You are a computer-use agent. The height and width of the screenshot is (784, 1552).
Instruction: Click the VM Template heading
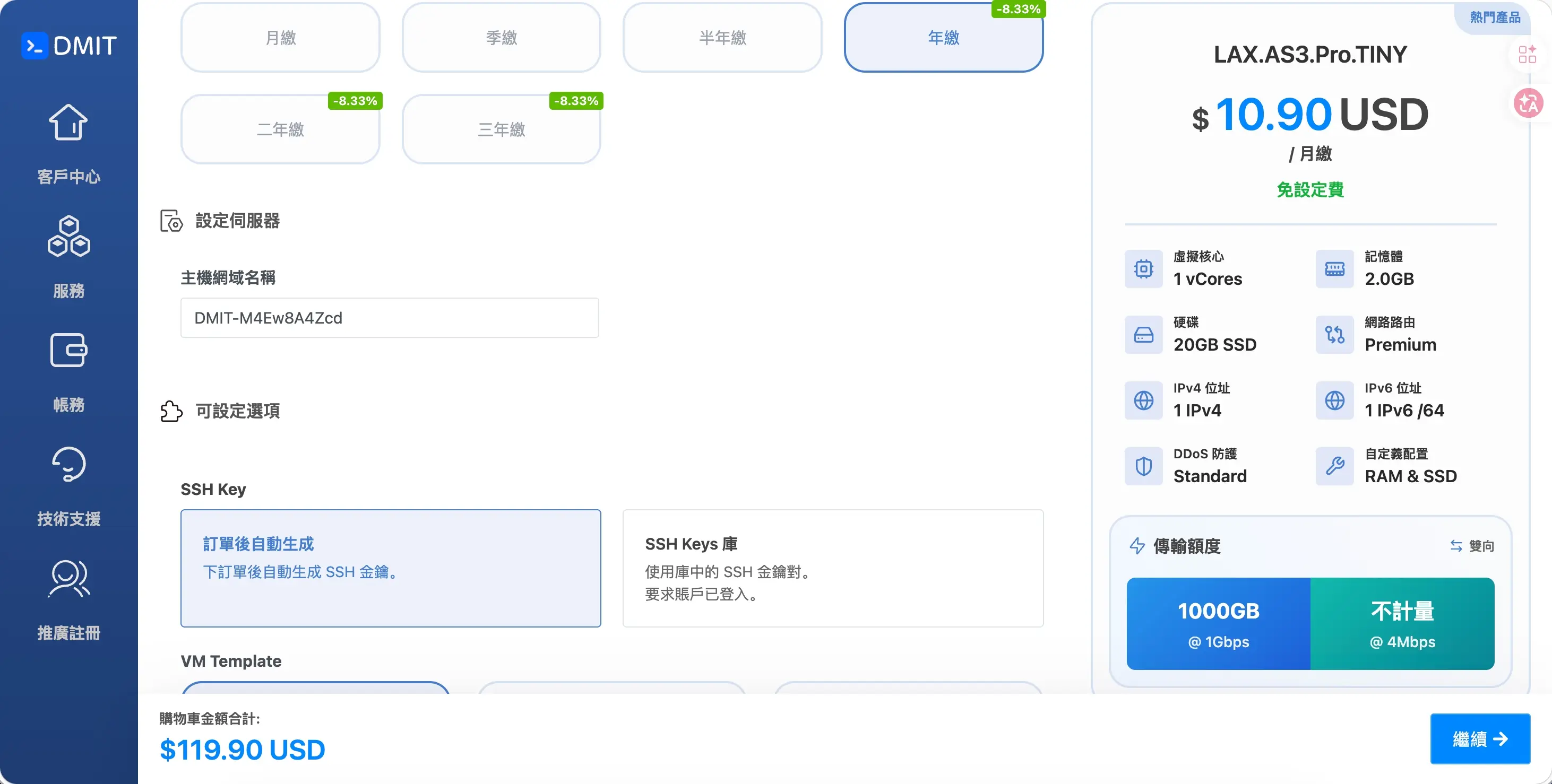pos(231,661)
